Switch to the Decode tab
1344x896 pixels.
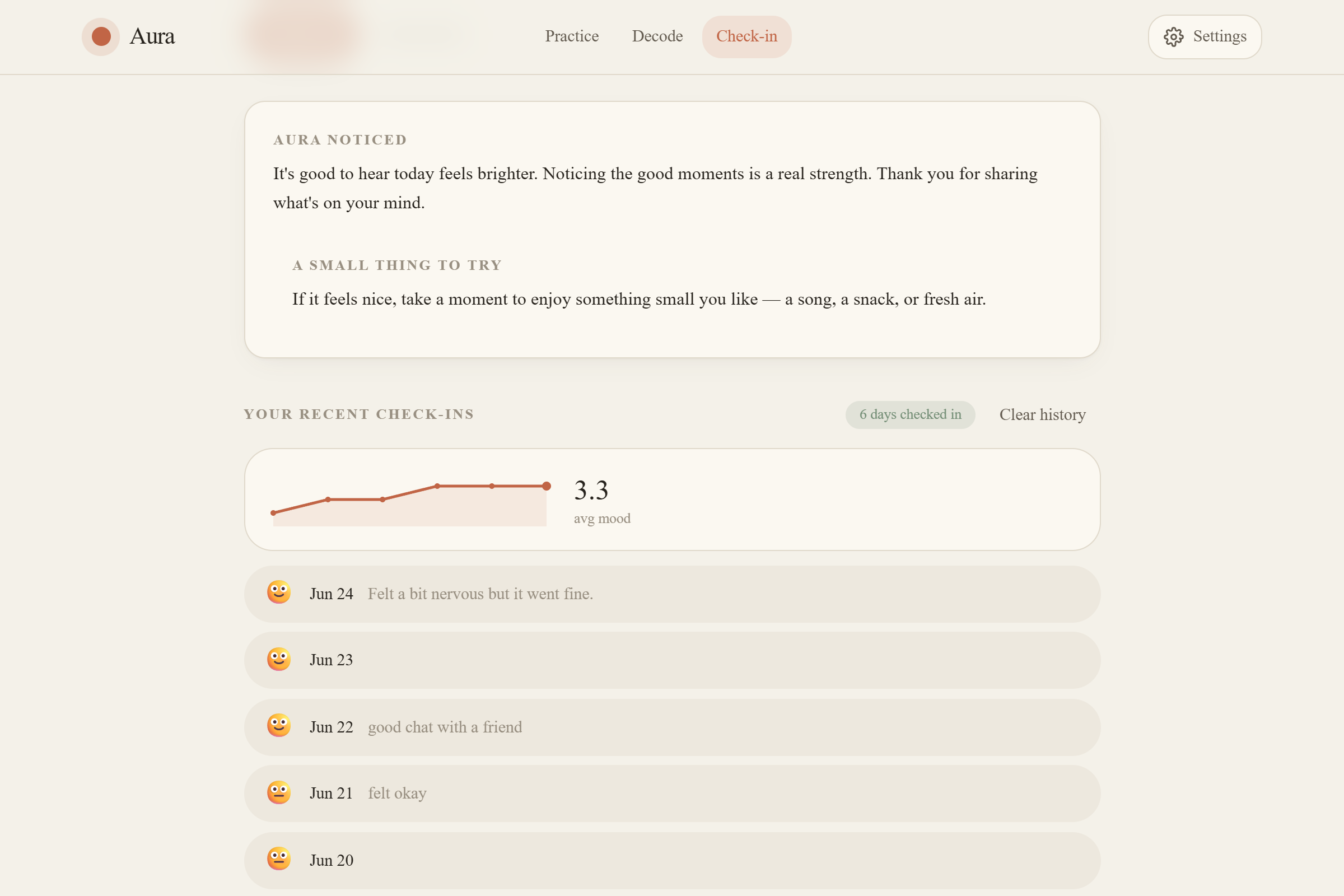coord(657,36)
